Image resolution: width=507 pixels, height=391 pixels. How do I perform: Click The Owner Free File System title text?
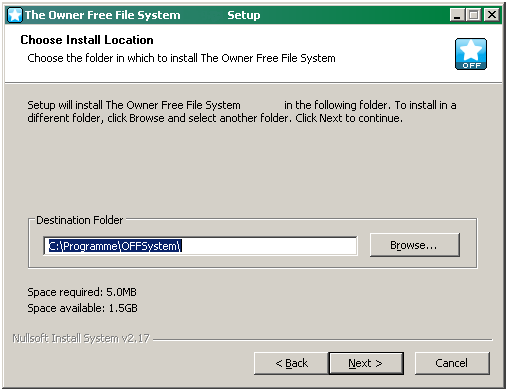[102, 15]
